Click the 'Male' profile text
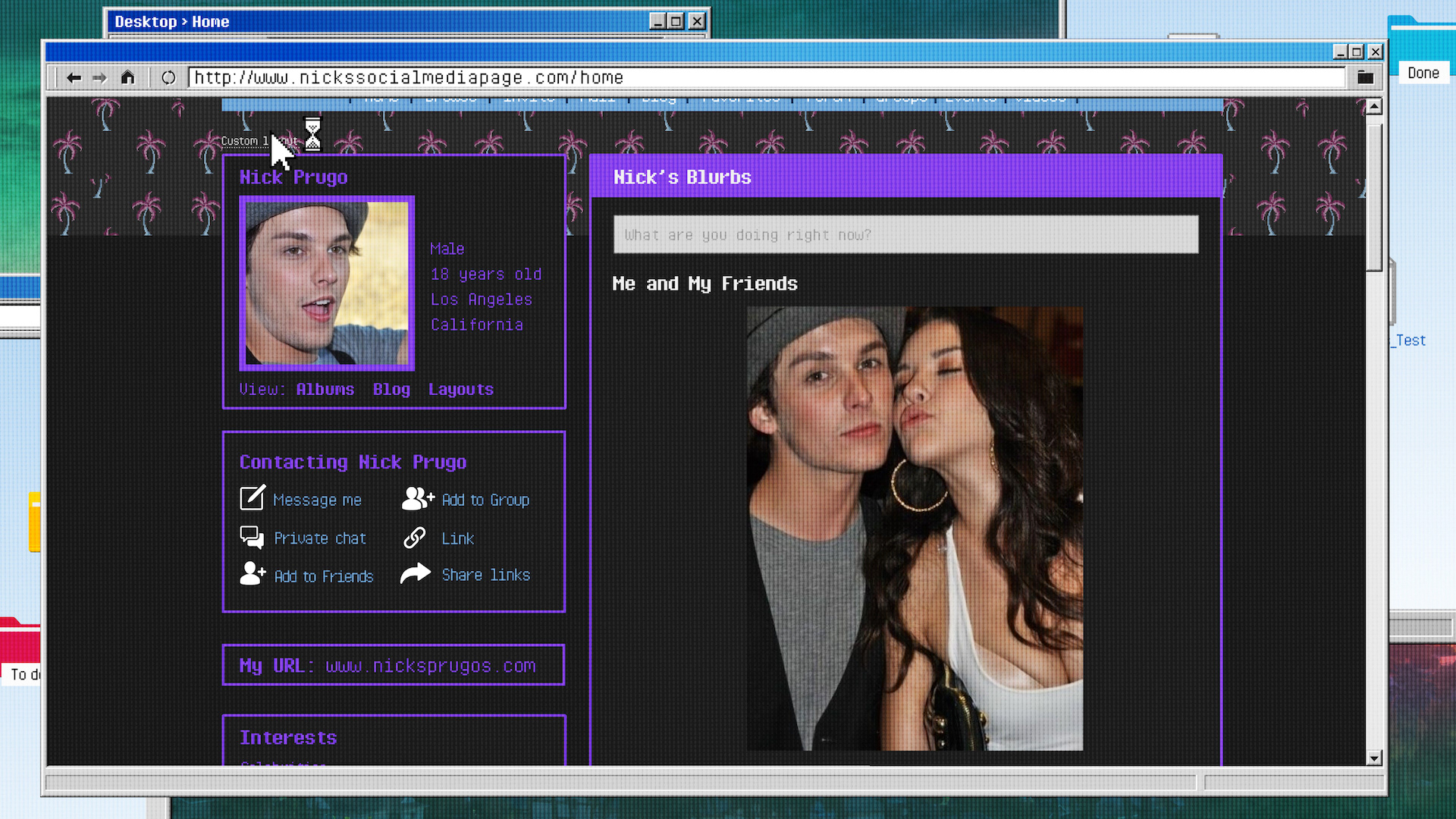The image size is (1456, 819). pyautogui.click(x=447, y=249)
